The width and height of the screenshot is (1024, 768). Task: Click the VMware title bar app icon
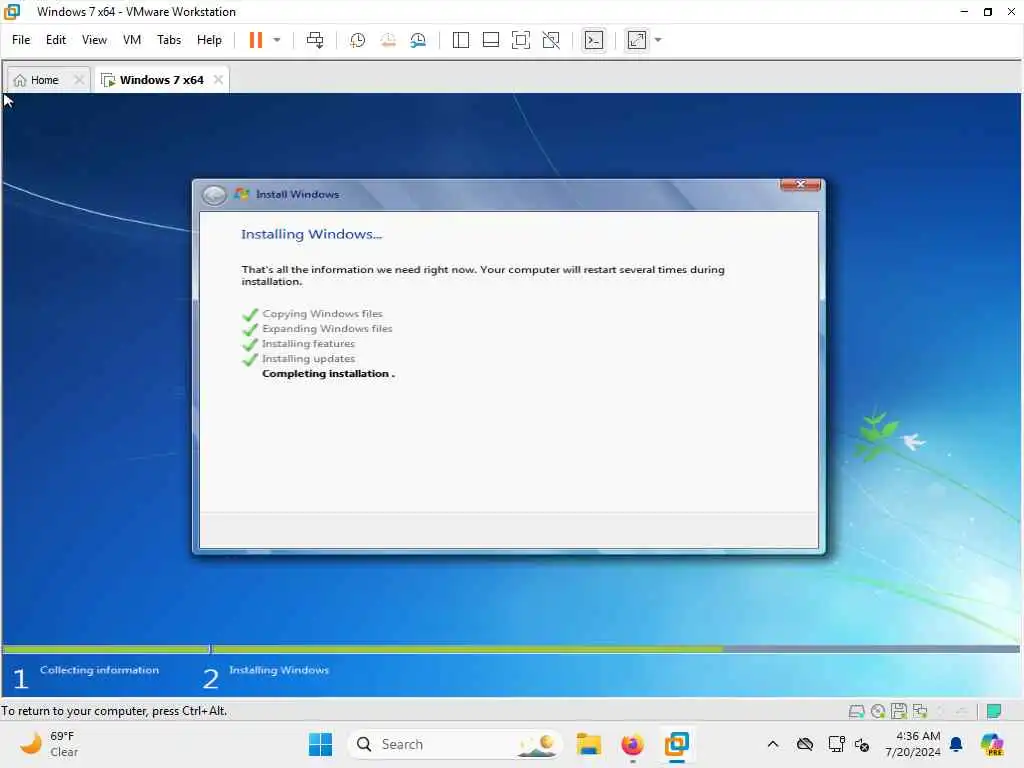[12, 12]
